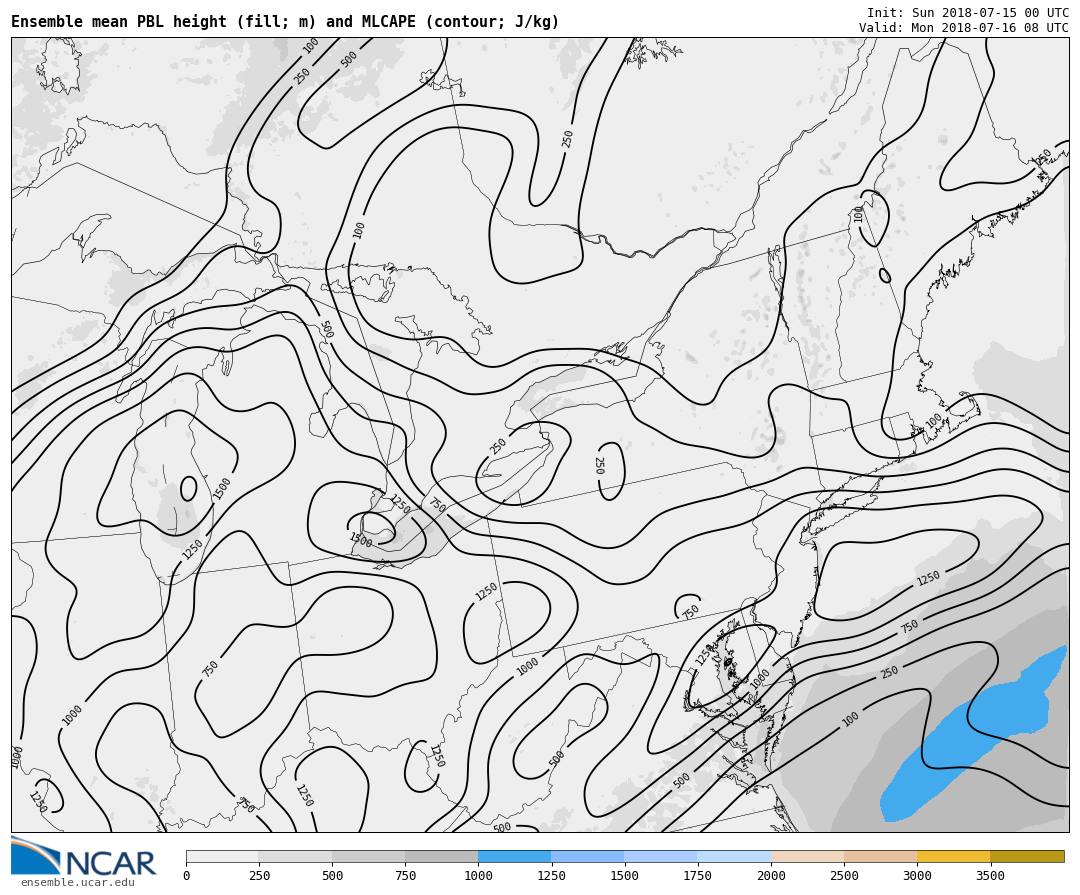Click the colorbar tick label 250
Image resolution: width=1080 pixels, height=895 pixels.
pyautogui.click(x=259, y=876)
